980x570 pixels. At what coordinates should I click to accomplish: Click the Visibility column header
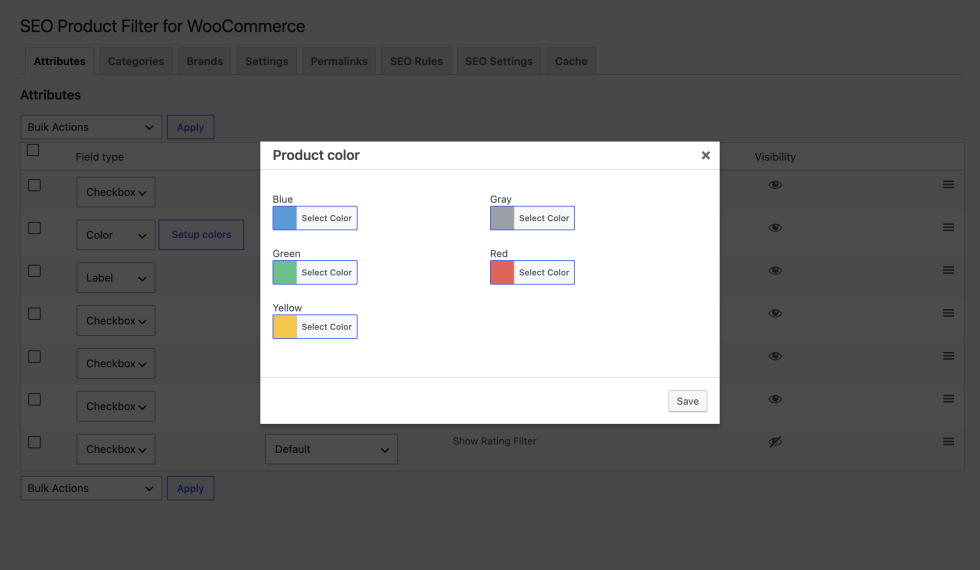click(775, 157)
